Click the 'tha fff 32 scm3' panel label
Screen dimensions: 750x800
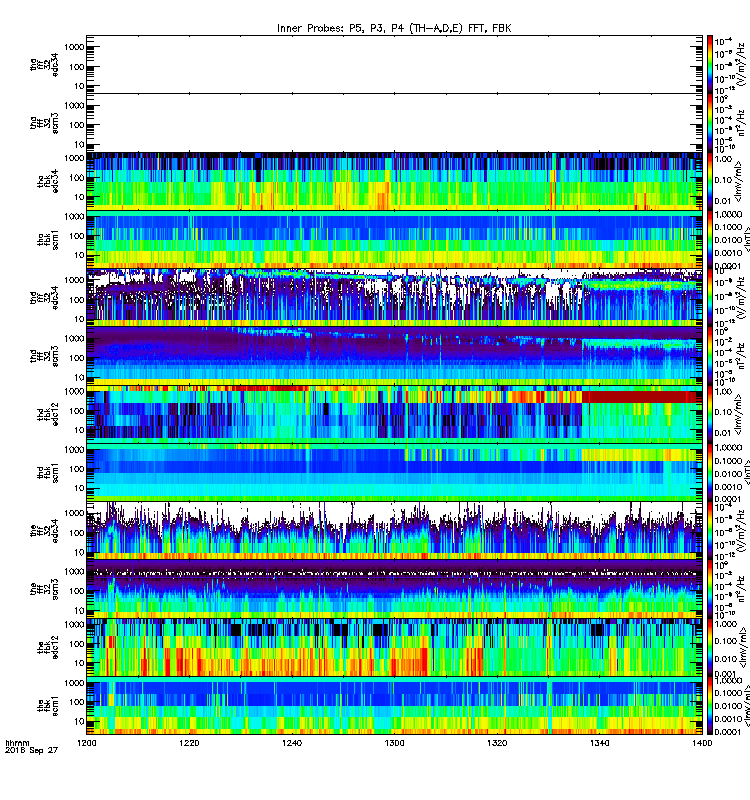pos(44,123)
